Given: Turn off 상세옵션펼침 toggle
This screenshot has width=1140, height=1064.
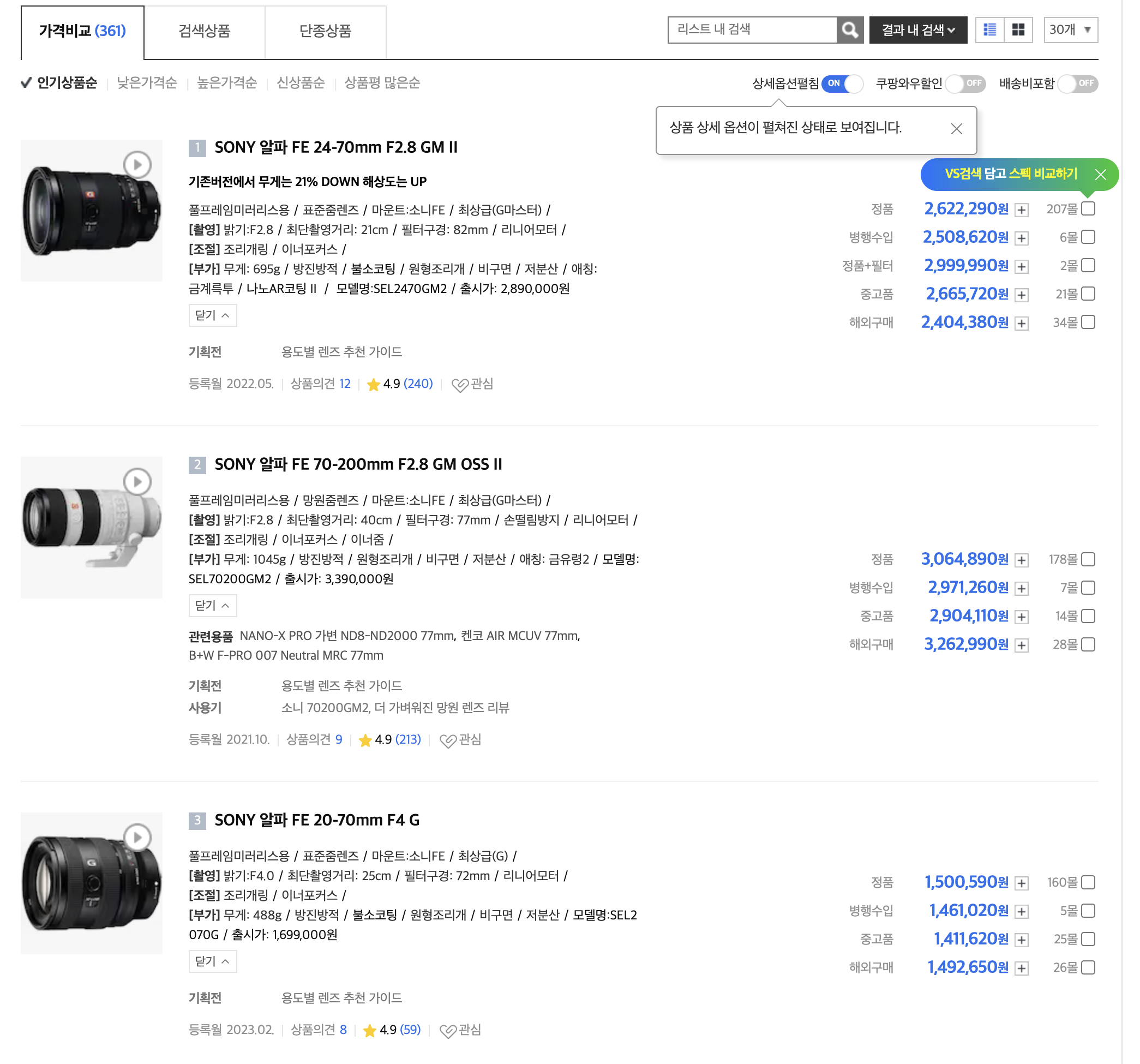Looking at the screenshot, I should (x=842, y=83).
